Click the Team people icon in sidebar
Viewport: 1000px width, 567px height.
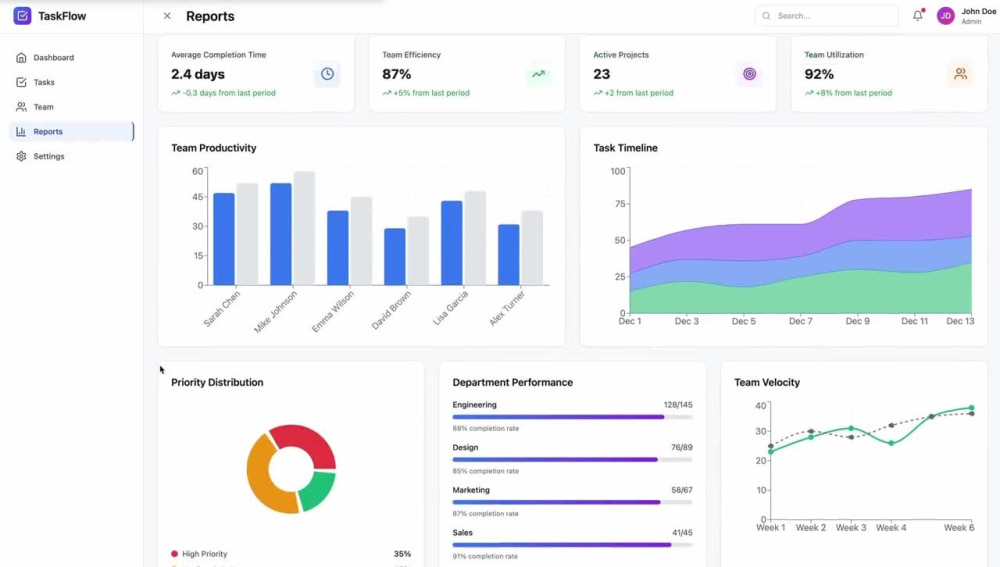point(21,107)
